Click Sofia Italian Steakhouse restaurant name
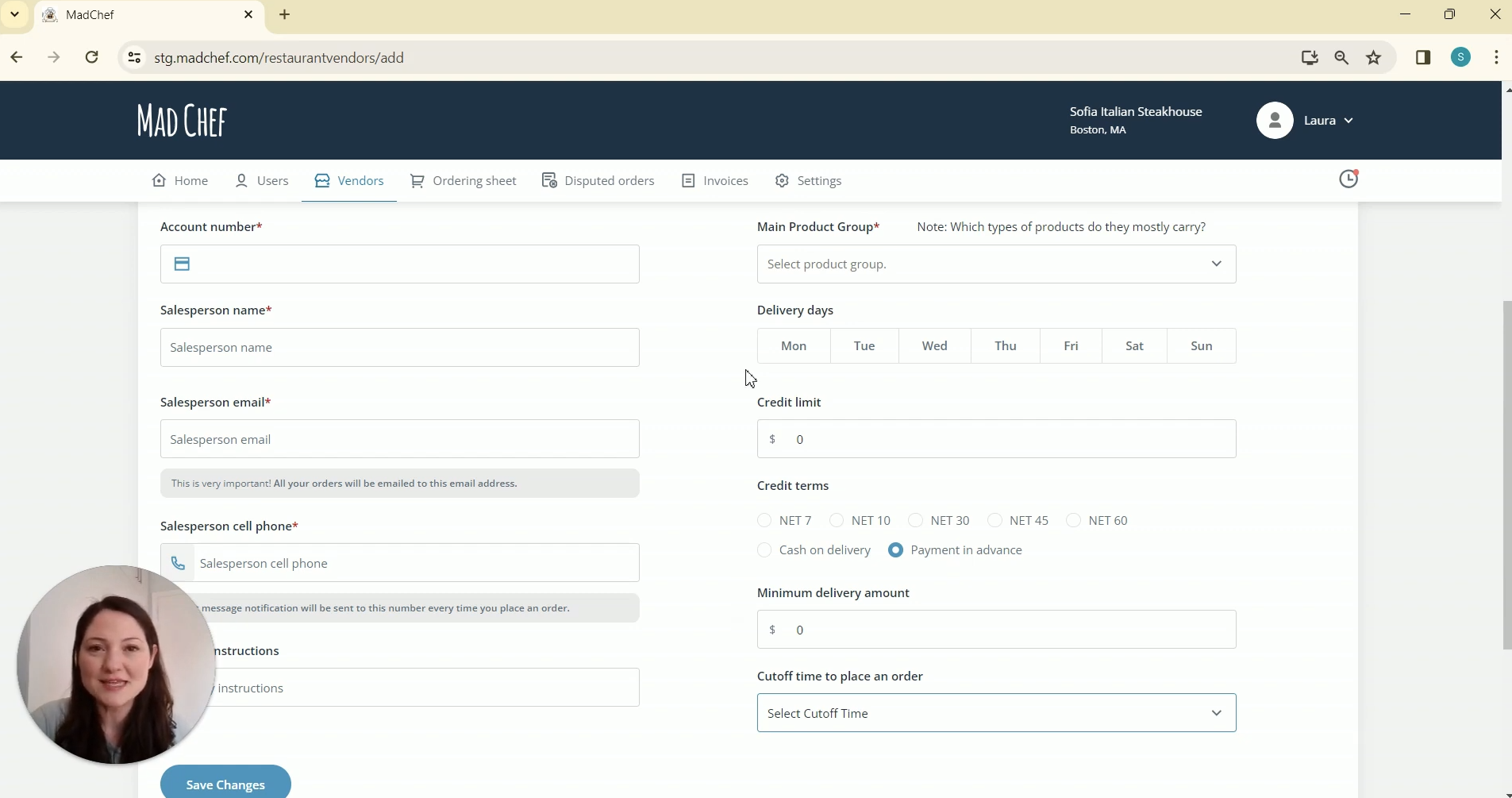1512x798 pixels. [1136, 112]
